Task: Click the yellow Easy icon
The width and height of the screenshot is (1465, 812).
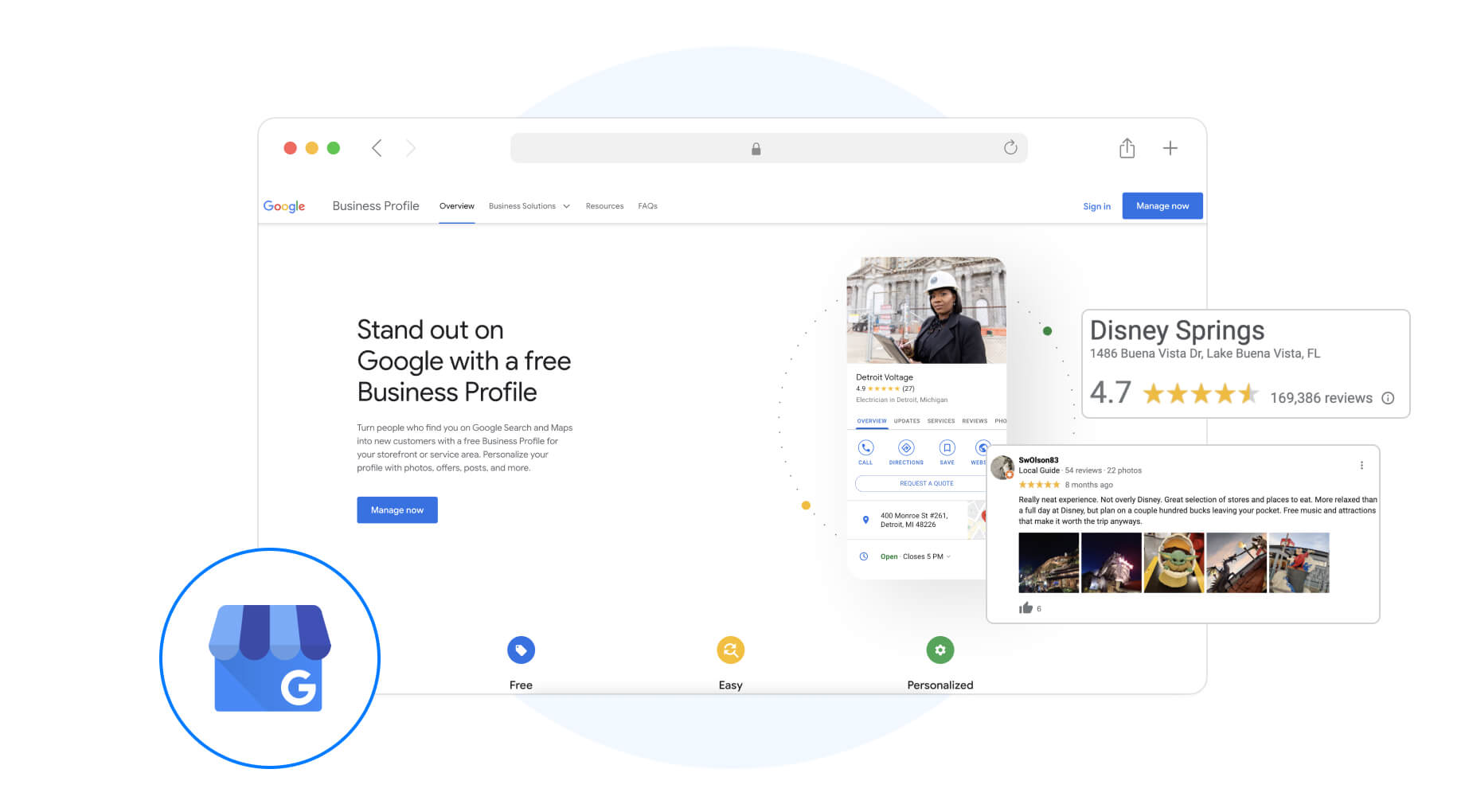Action: pos(730,650)
